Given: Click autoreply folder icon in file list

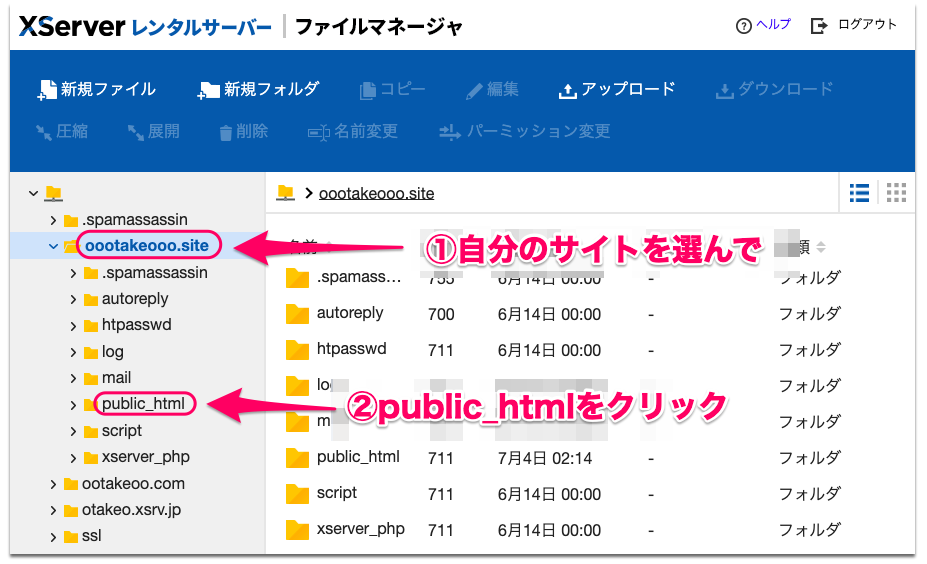Looking at the screenshot, I should [x=297, y=314].
